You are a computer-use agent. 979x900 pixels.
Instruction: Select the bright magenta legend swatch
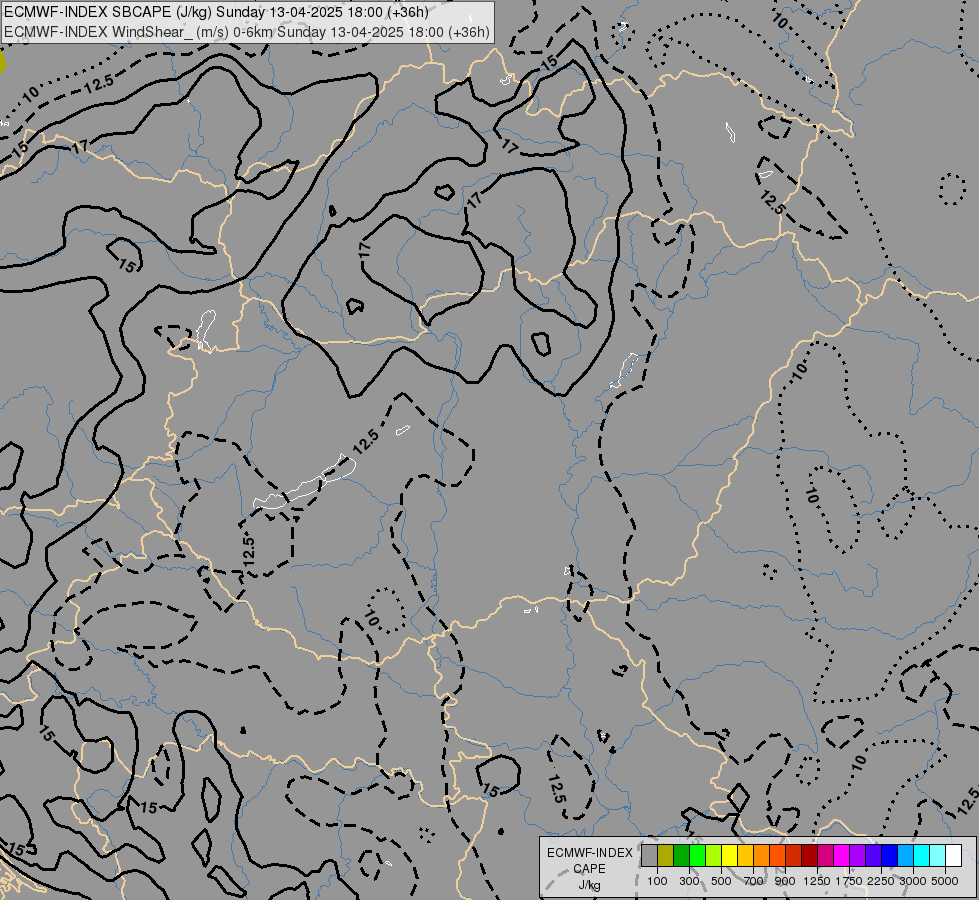pos(841,856)
